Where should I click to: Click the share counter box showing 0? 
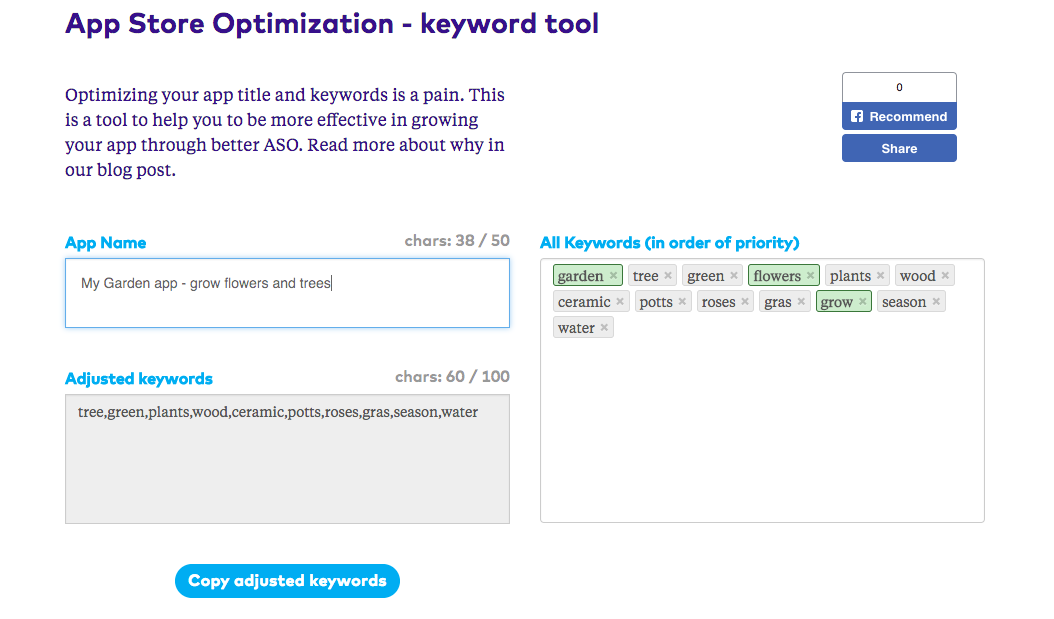click(x=898, y=87)
